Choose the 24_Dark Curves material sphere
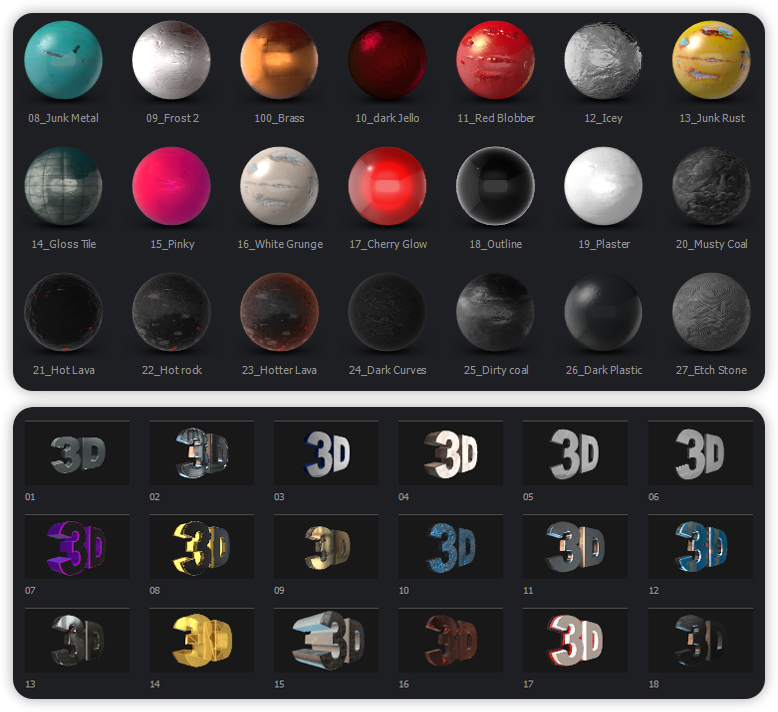This screenshot has height=712, width=778. click(388, 312)
